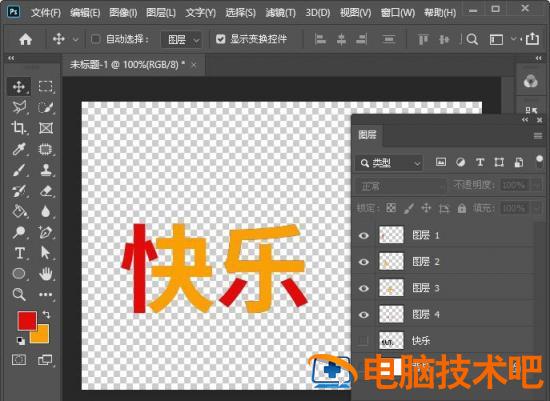Hide 图层 4 with its eye icon

[x=364, y=314]
